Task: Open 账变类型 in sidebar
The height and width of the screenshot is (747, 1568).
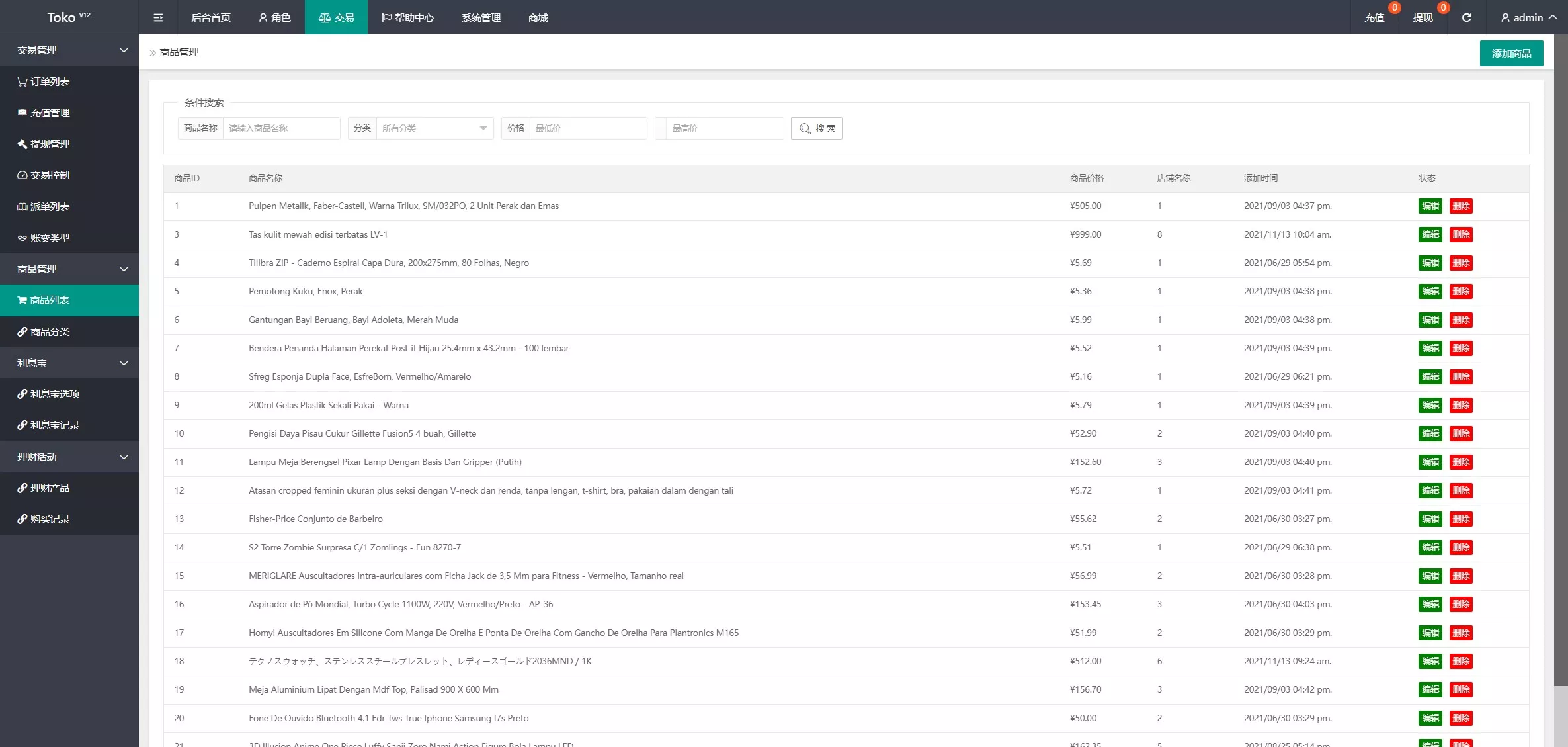Action: 50,238
